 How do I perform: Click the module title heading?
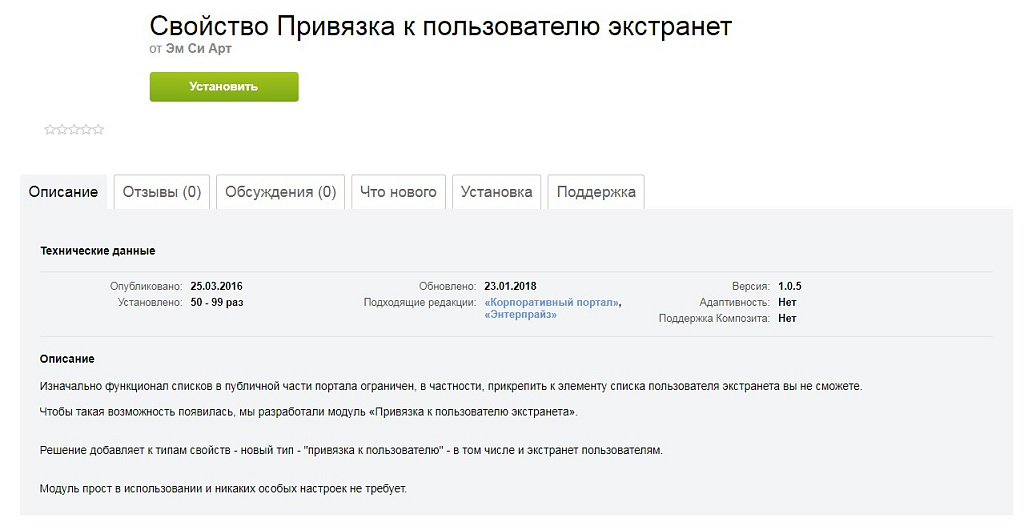click(441, 26)
